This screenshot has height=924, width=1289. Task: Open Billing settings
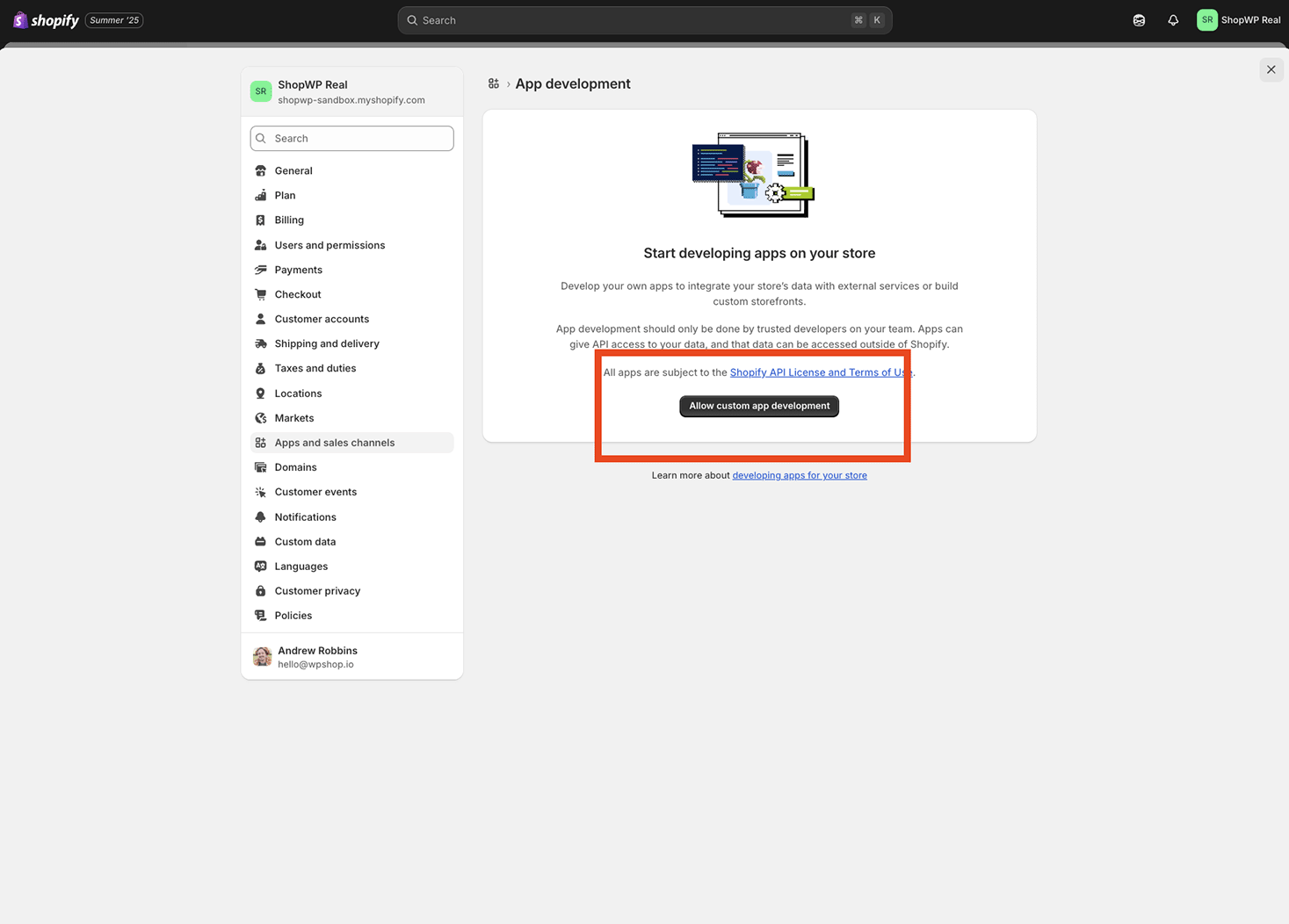coord(351,220)
